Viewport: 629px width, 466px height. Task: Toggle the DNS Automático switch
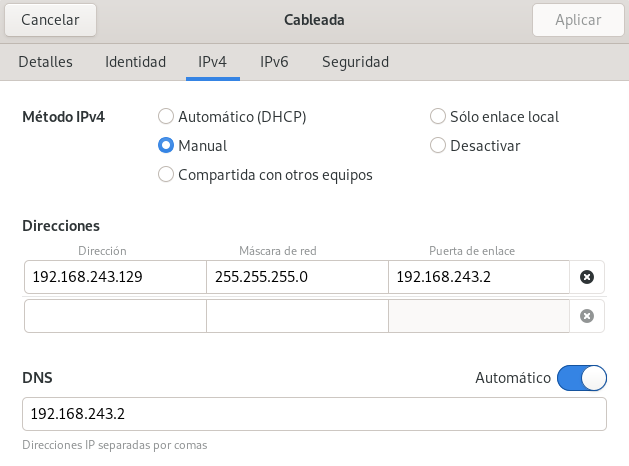pos(582,378)
